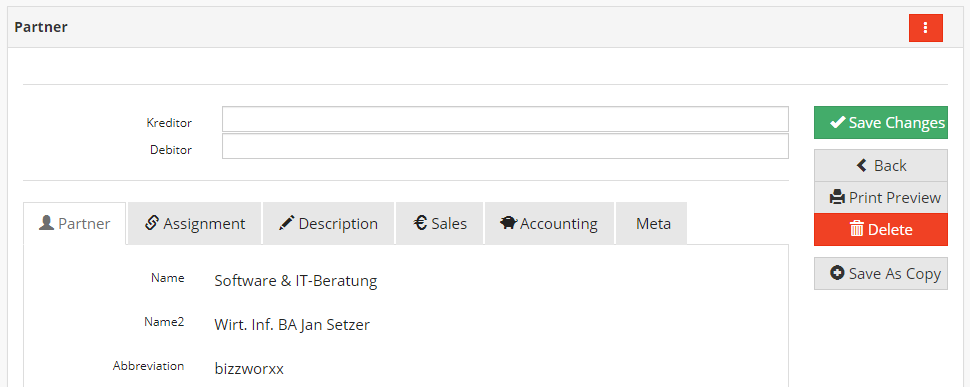Switch to the Meta tab
The height and width of the screenshot is (387, 970).
coord(651,223)
